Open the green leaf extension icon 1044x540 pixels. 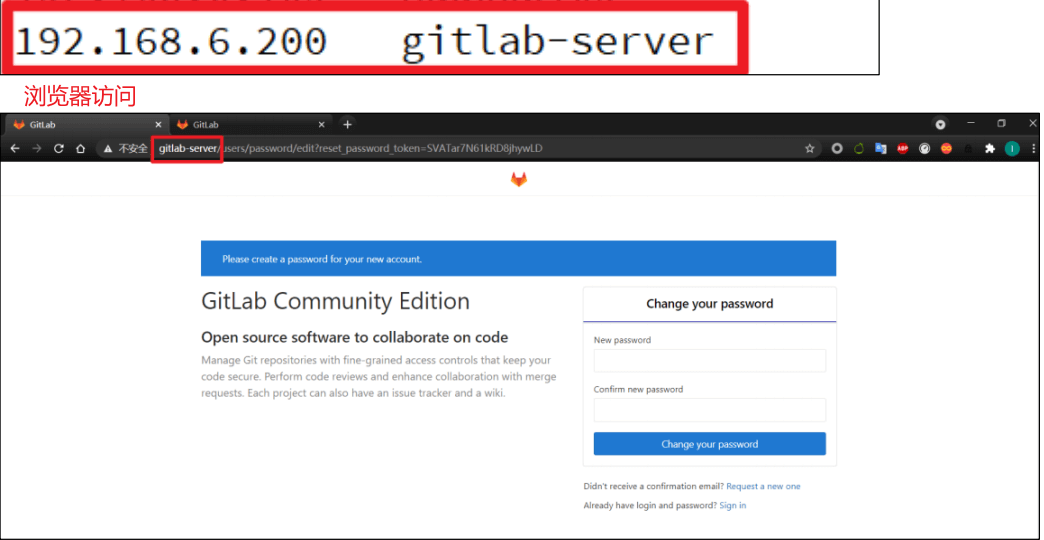pyautogui.click(x=859, y=148)
